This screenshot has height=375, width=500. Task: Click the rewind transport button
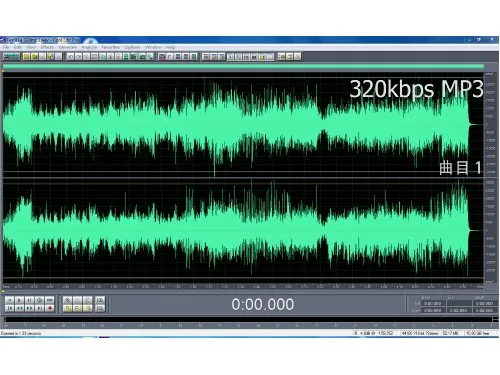[19, 308]
